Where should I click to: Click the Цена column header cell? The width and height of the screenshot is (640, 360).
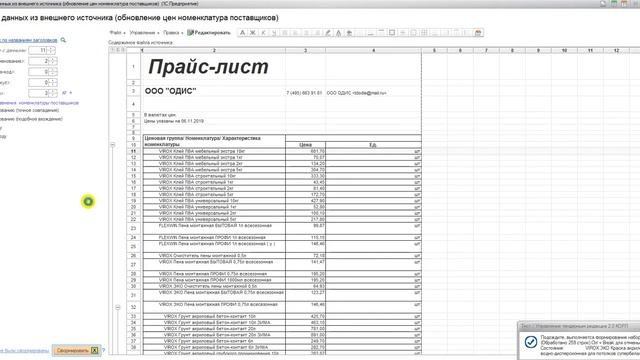(x=305, y=145)
